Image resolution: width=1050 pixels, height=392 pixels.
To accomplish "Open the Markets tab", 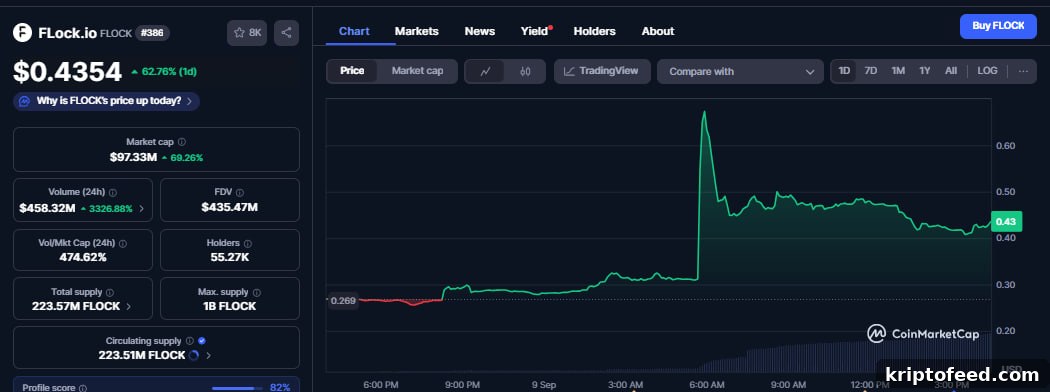I will pos(417,31).
